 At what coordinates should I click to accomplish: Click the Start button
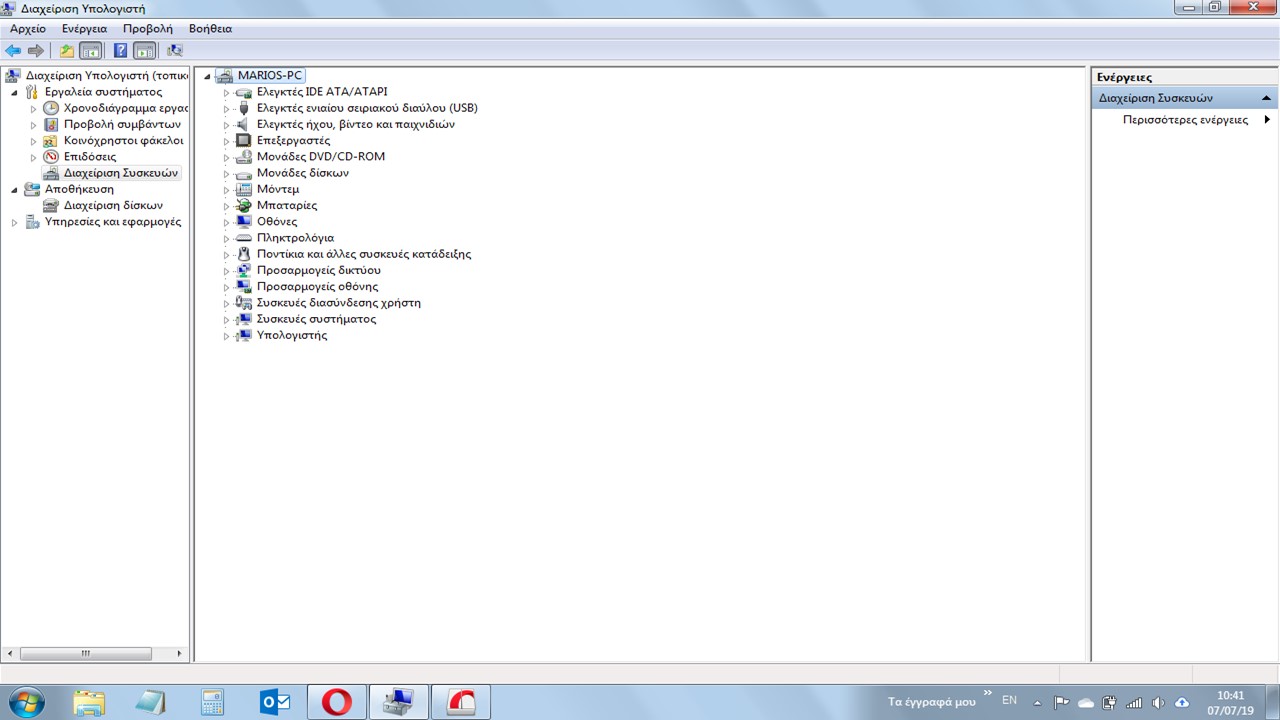(x=25, y=702)
